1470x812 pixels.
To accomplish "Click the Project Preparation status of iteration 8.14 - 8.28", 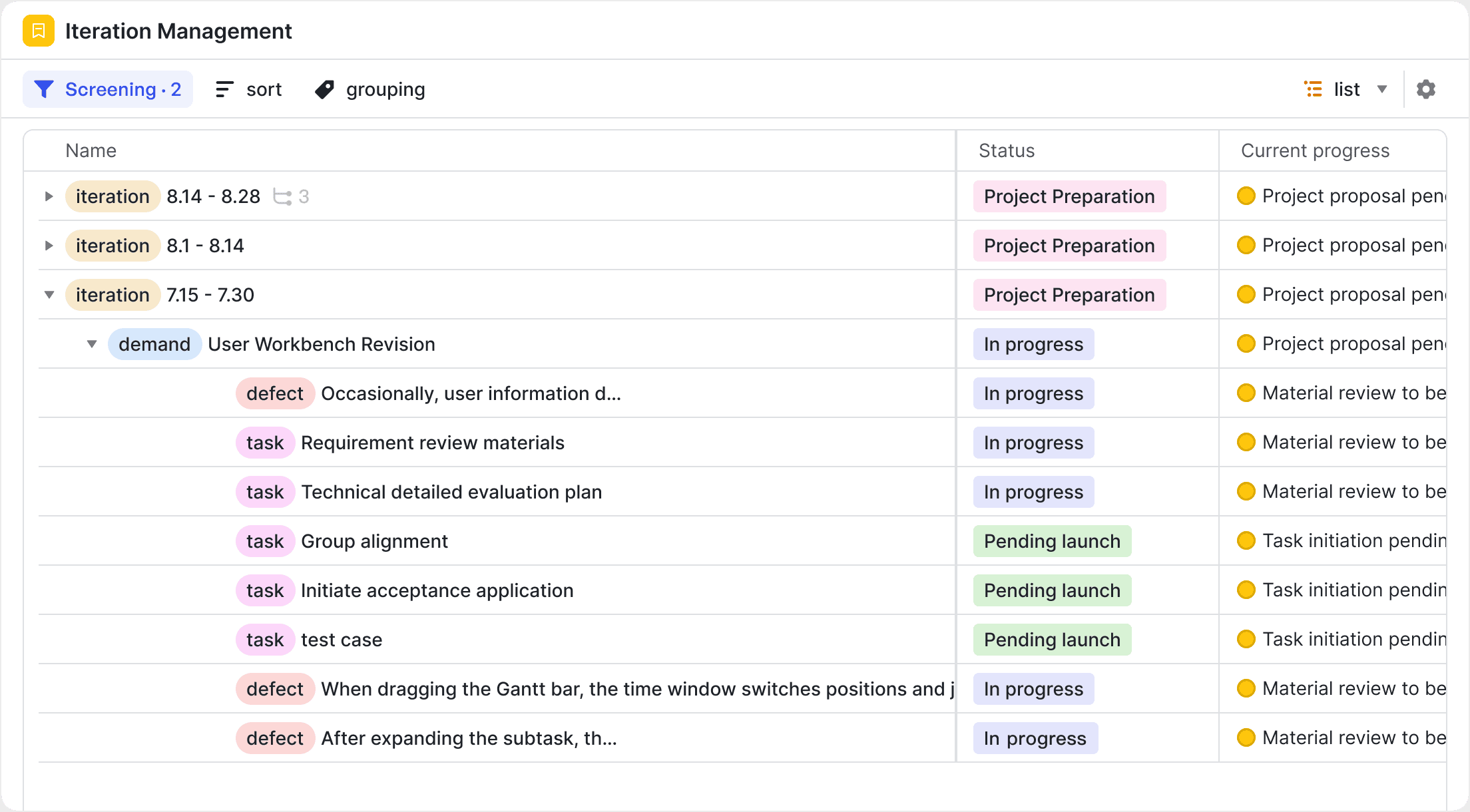I will tap(1068, 196).
